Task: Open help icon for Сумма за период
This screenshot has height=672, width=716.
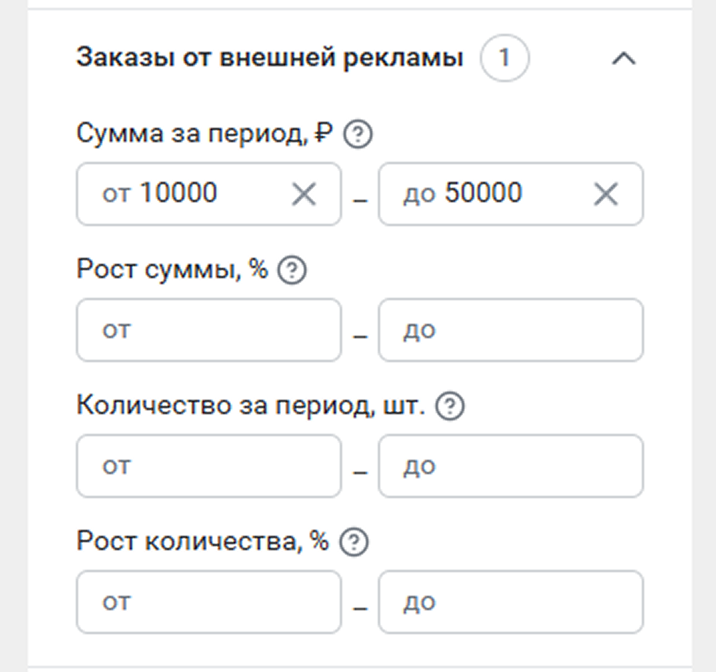Action: tap(358, 134)
